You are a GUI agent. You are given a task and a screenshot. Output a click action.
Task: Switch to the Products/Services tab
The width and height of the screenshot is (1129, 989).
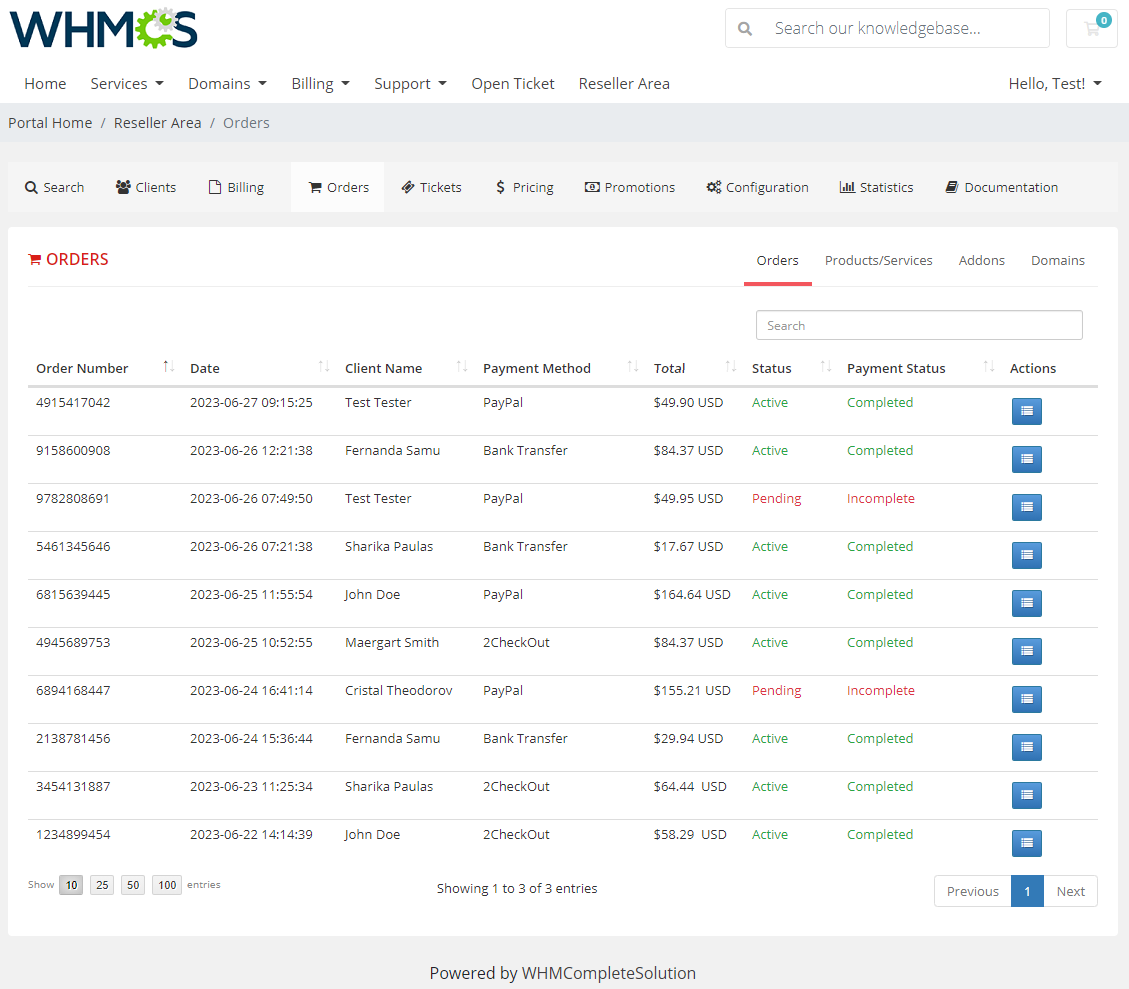click(x=878, y=260)
